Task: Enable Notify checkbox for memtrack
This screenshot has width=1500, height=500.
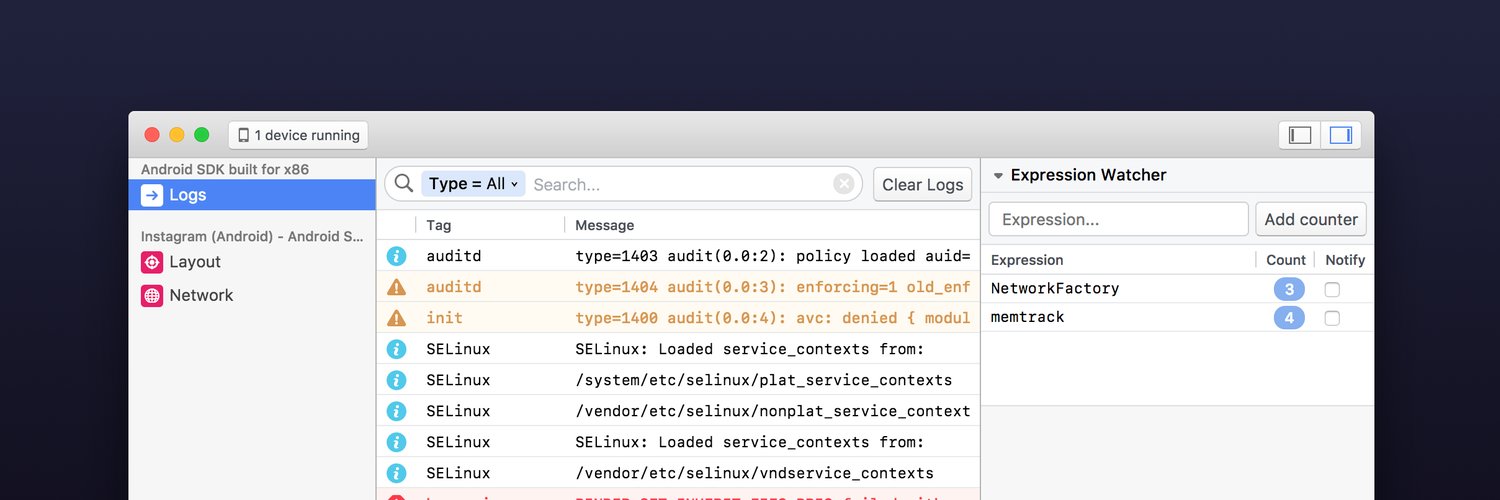Action: pyautogui.click(x=1332, y=318)
